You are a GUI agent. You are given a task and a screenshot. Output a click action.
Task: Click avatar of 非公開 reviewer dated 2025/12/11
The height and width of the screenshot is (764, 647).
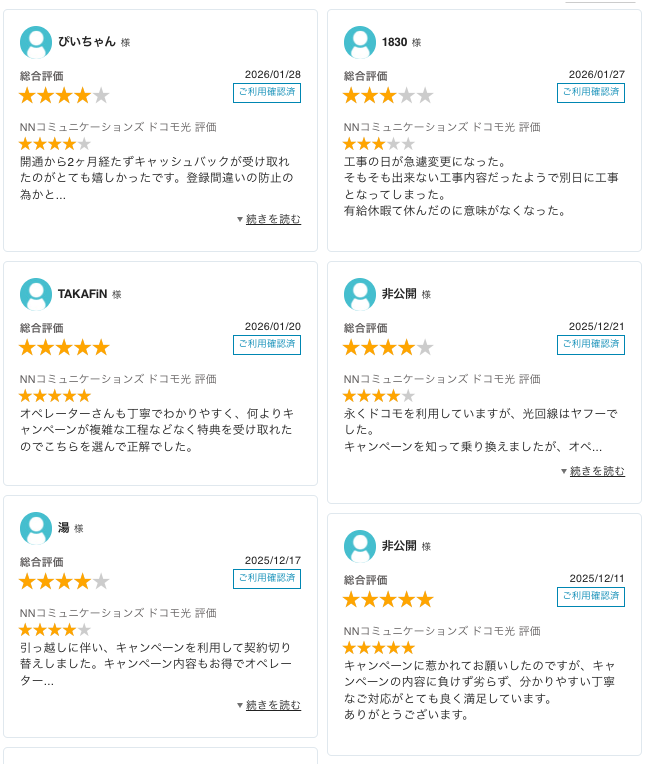point(360,546)
